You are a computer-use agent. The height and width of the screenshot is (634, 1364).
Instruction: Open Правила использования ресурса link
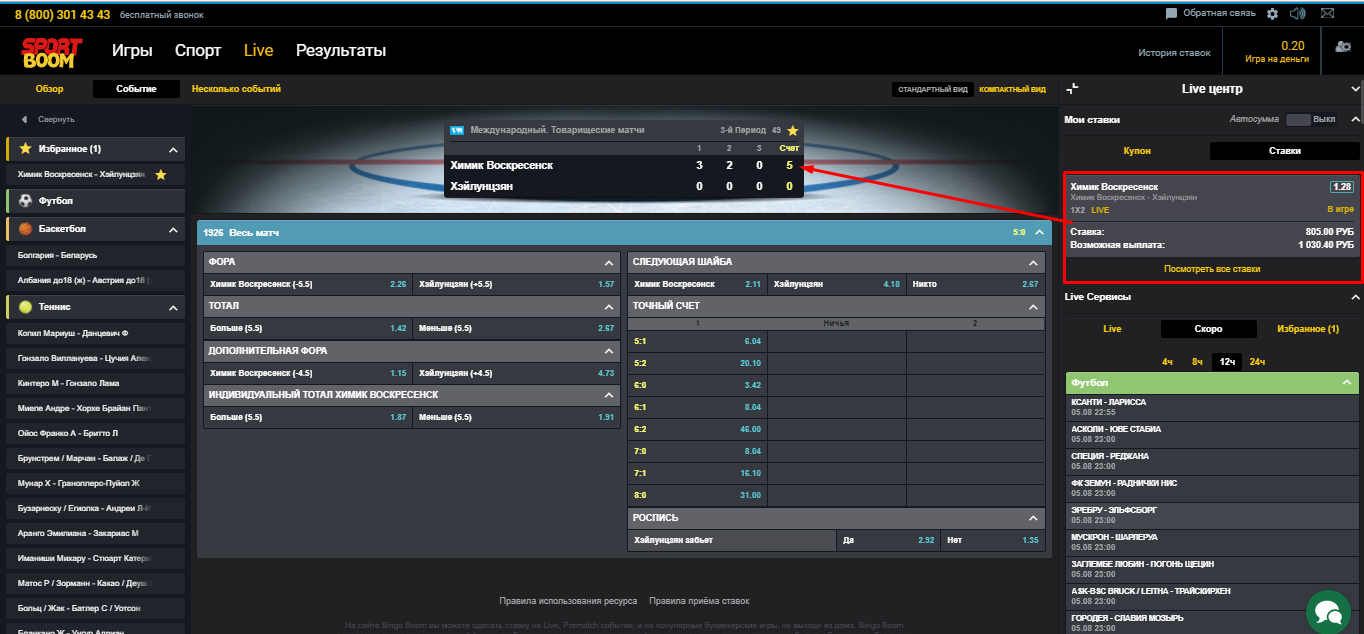(x=568, y=601)
